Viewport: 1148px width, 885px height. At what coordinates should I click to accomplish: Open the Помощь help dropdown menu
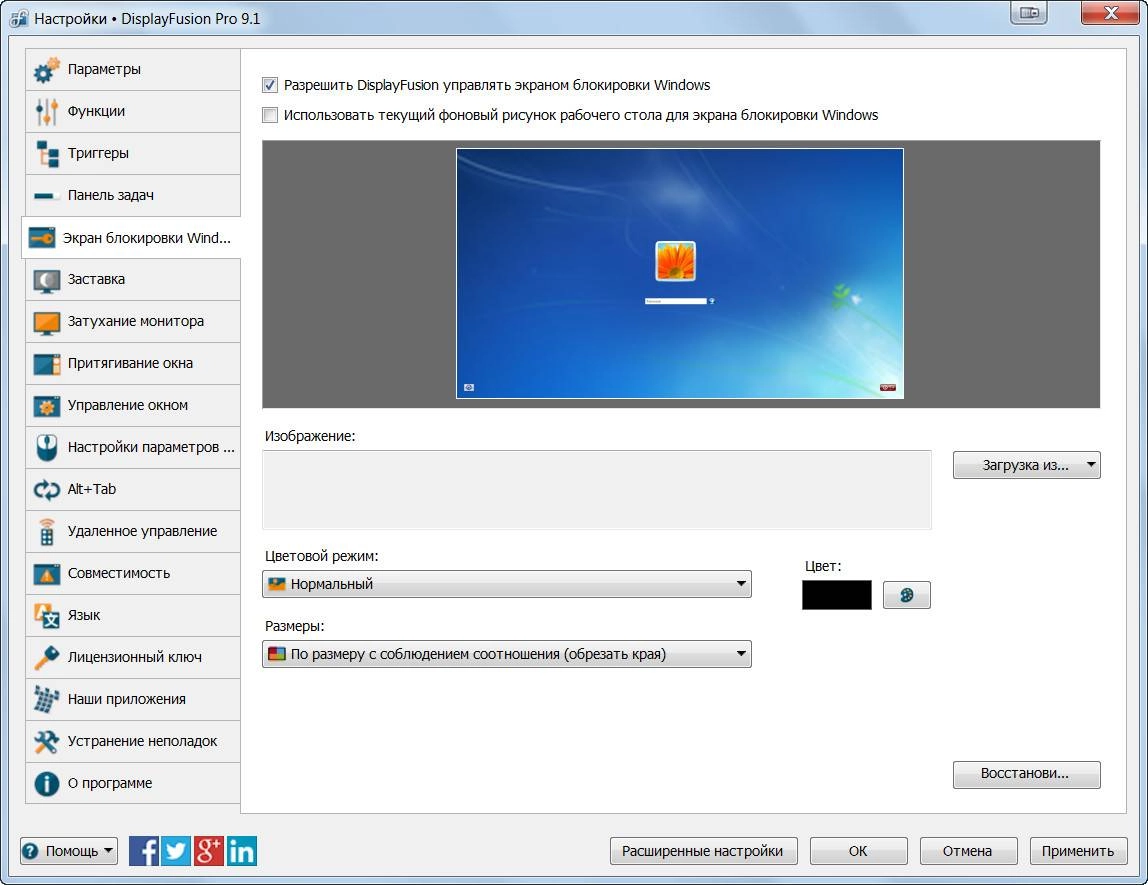coord(69,851)
